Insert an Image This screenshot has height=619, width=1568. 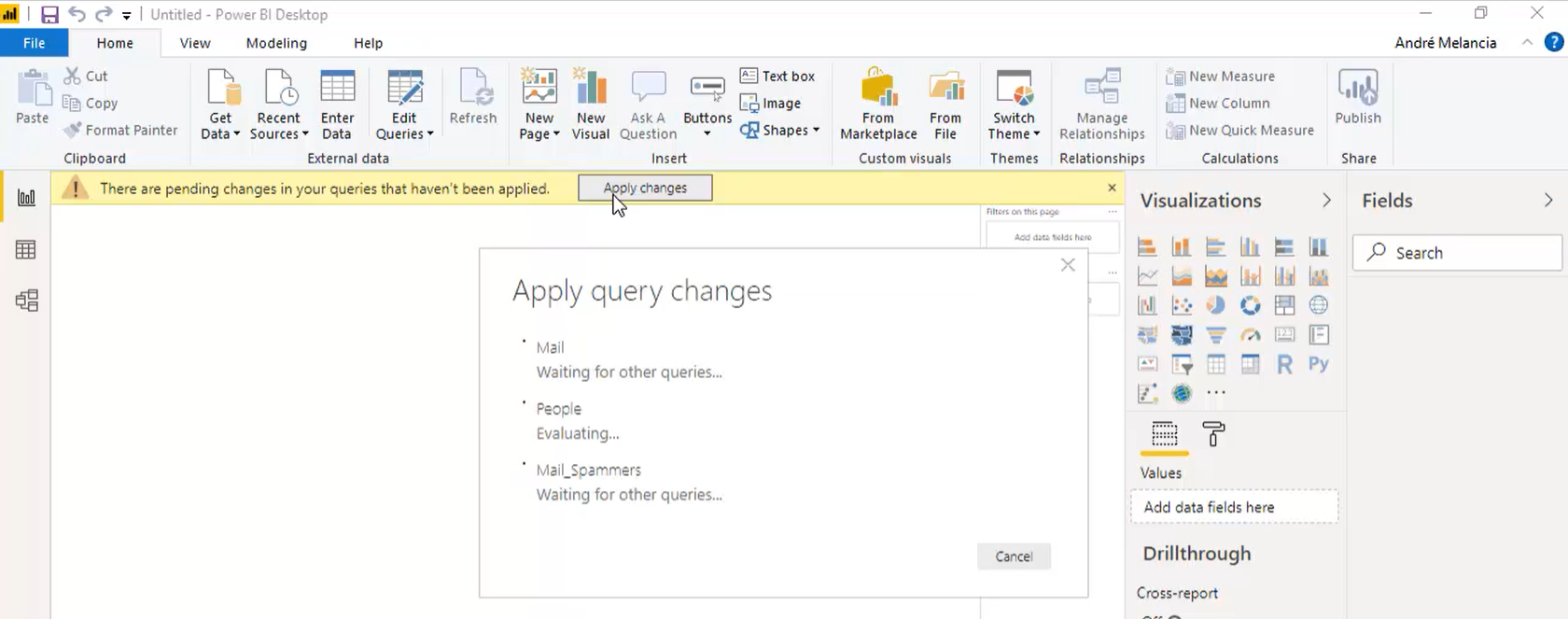pyautogui.click(x=770, y=104)
